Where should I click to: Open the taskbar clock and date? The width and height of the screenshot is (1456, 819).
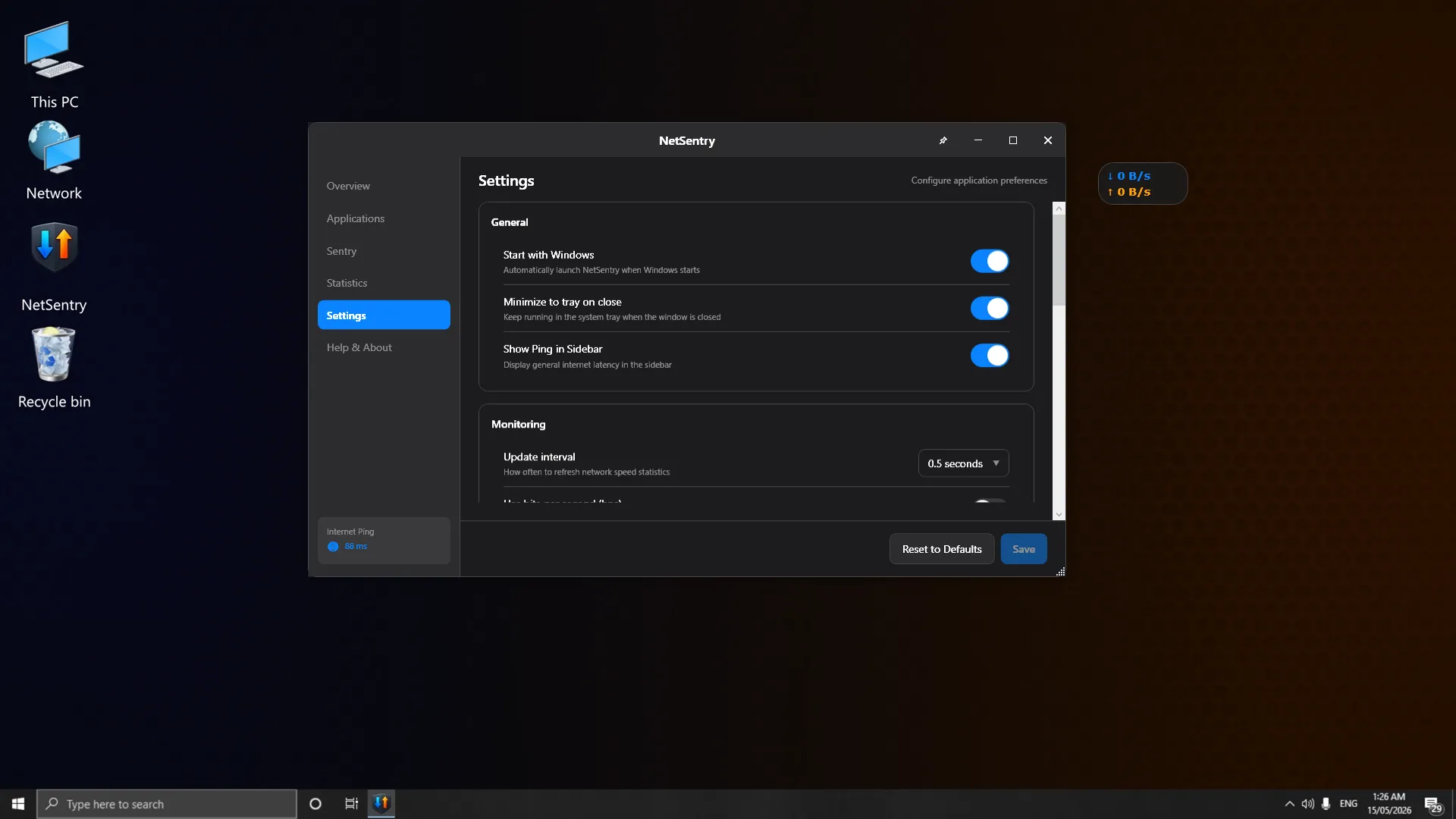point(1389,804)
